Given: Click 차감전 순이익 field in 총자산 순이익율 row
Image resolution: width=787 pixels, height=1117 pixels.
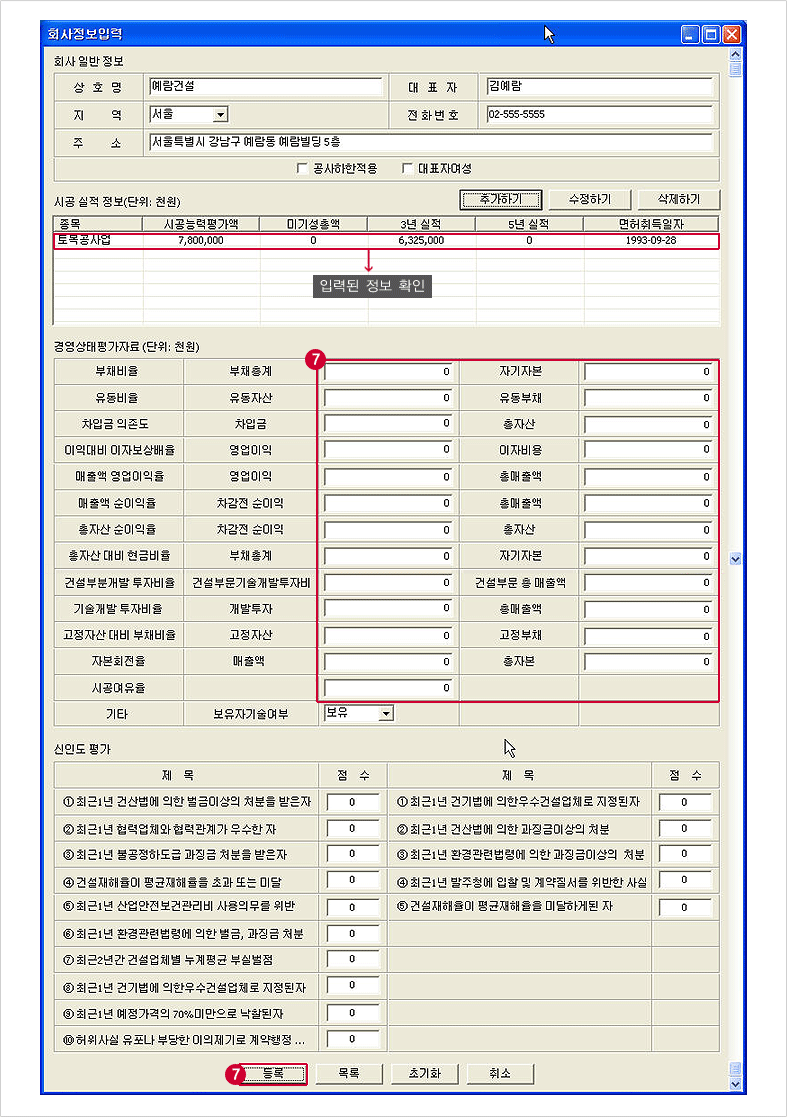Looking at the screenshot, I should (388, 530).
